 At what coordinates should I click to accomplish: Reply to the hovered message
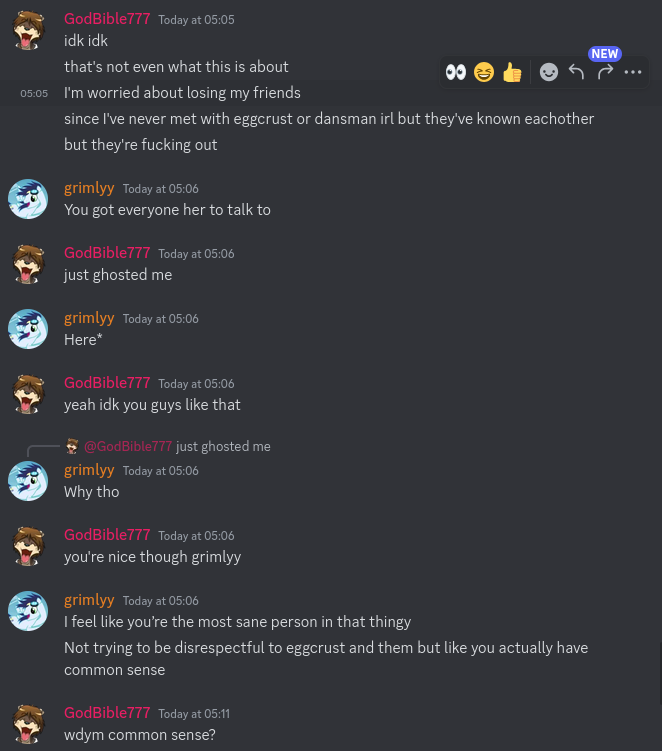pos(576,72)
